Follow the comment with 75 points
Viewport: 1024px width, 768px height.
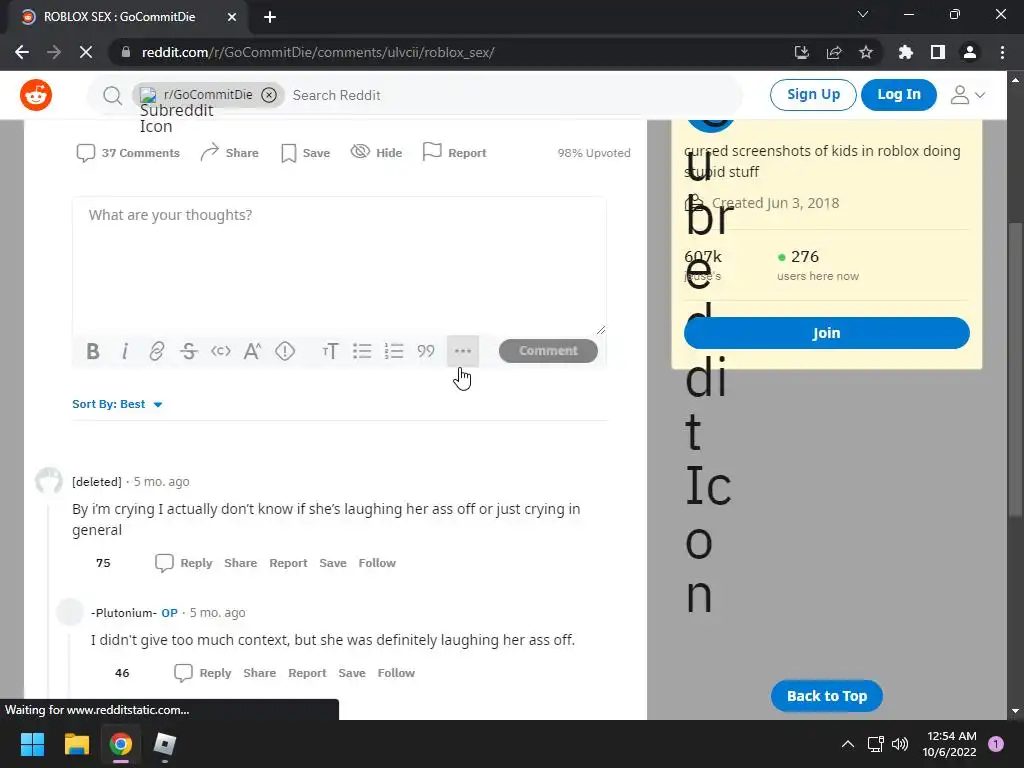pyautogui.click(x=377, y=563)
